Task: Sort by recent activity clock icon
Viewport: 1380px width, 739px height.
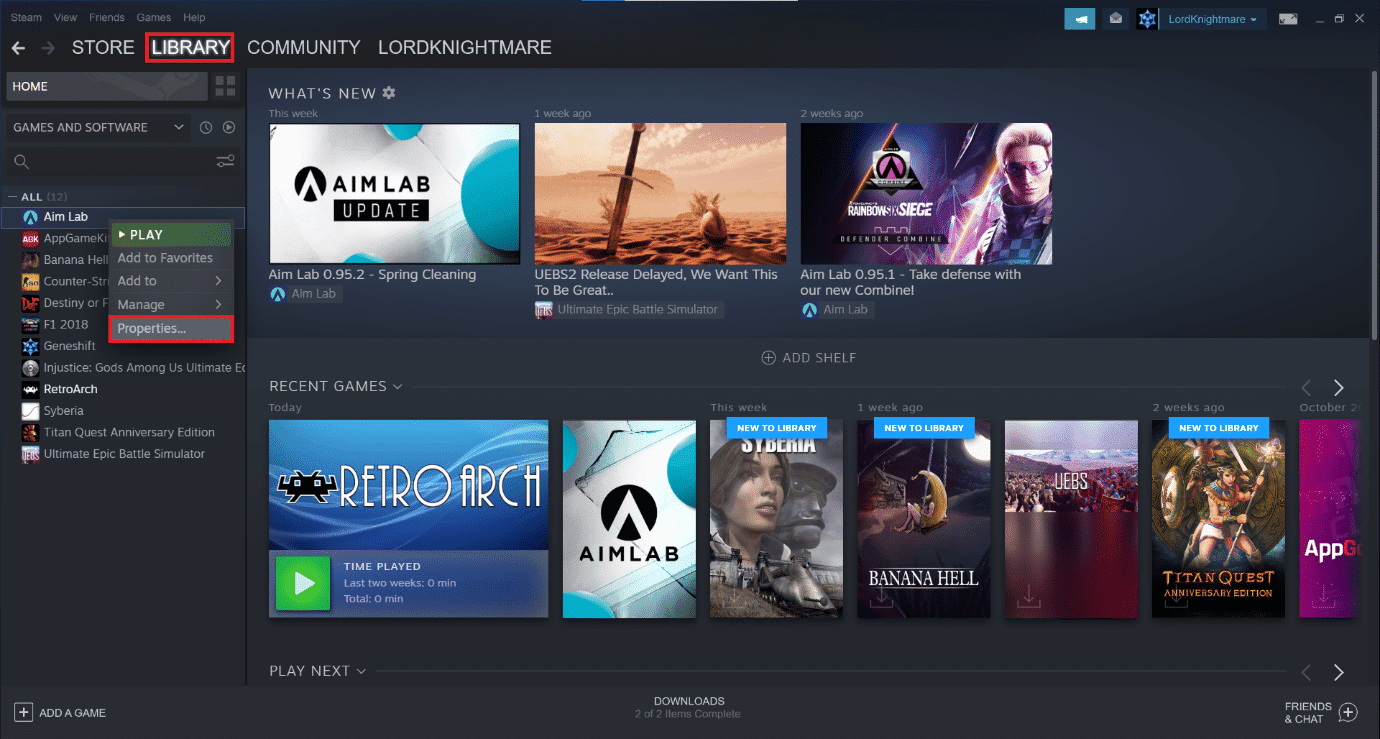Action: click(x=206, y=127)
